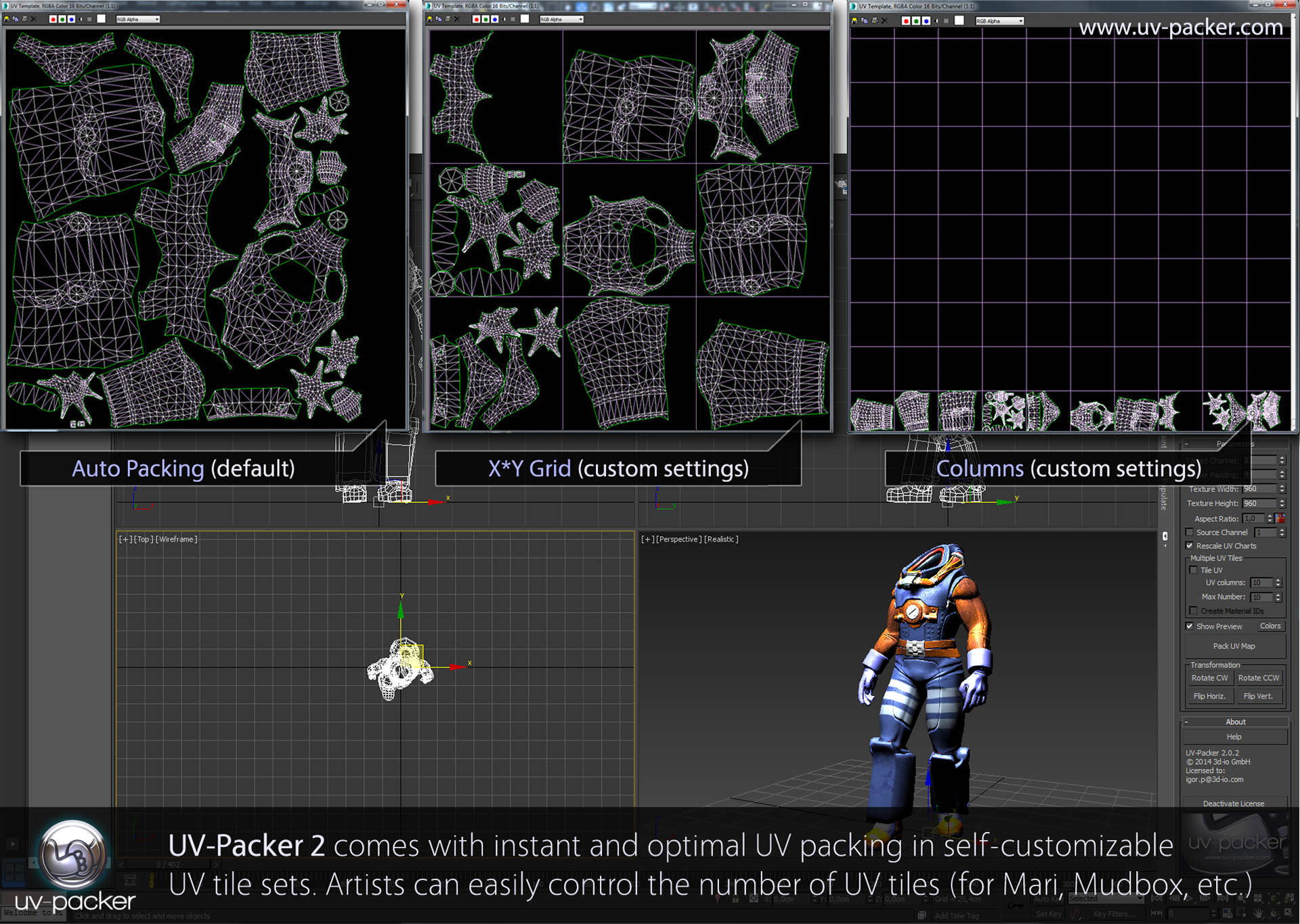Screen dimensions: 1300x924
Task: Click Max Number spinner arrows
Action: tap(1278, 597)
